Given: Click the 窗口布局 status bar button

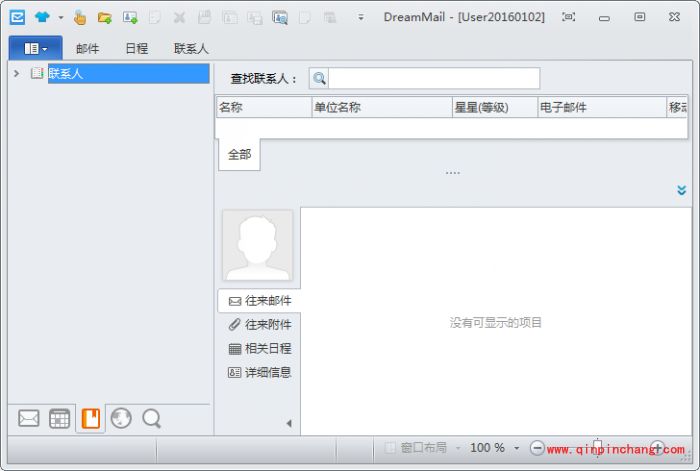Looking at the screenshot, I should [416, 447].
